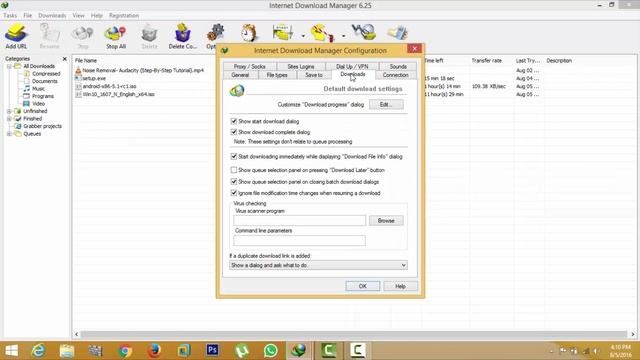Collapse the All Downloads tree node
Viewport: 640px width, 360px height.
tap(9, 66)
